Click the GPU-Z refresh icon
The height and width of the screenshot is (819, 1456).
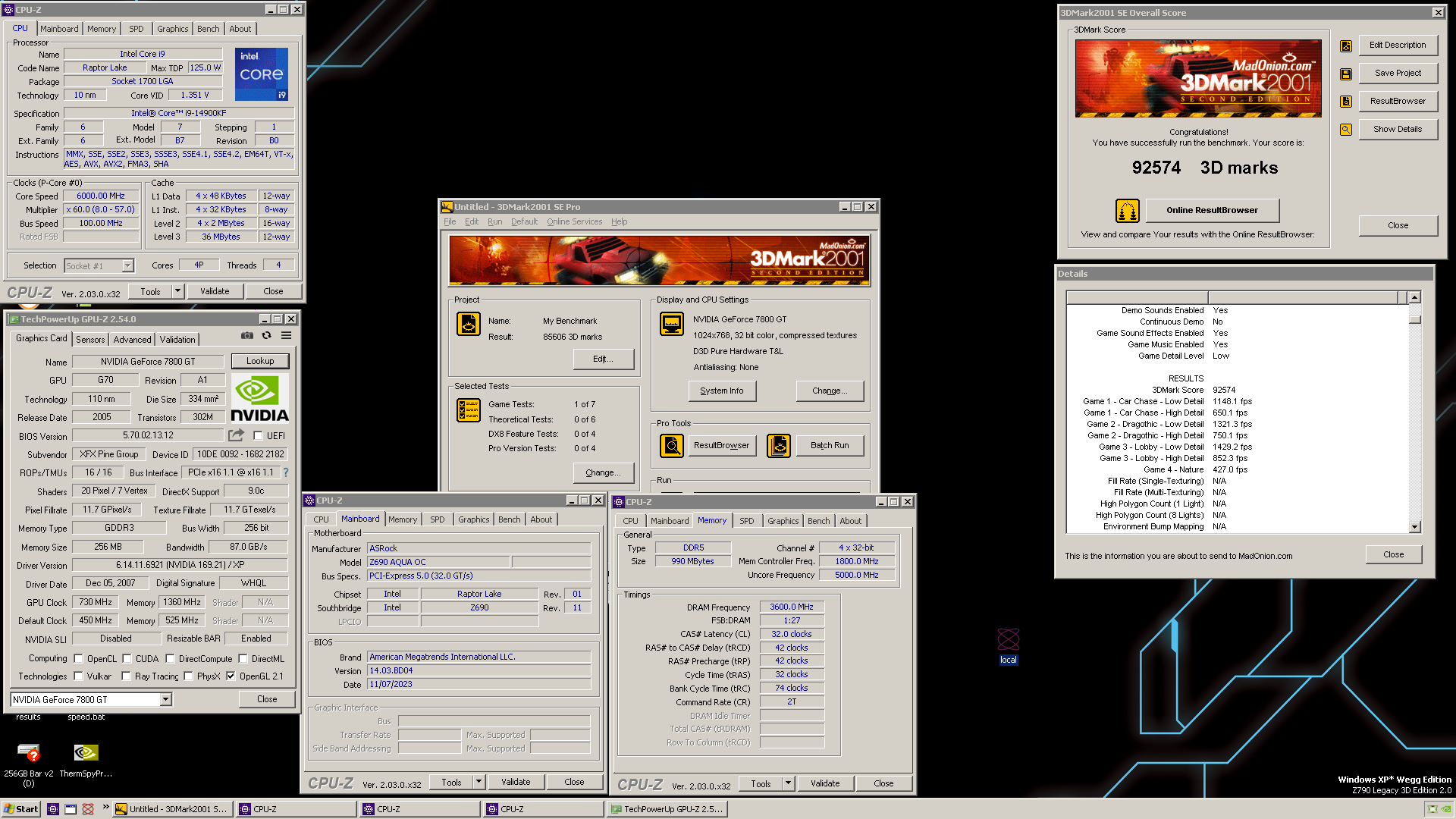pos(266,335)
